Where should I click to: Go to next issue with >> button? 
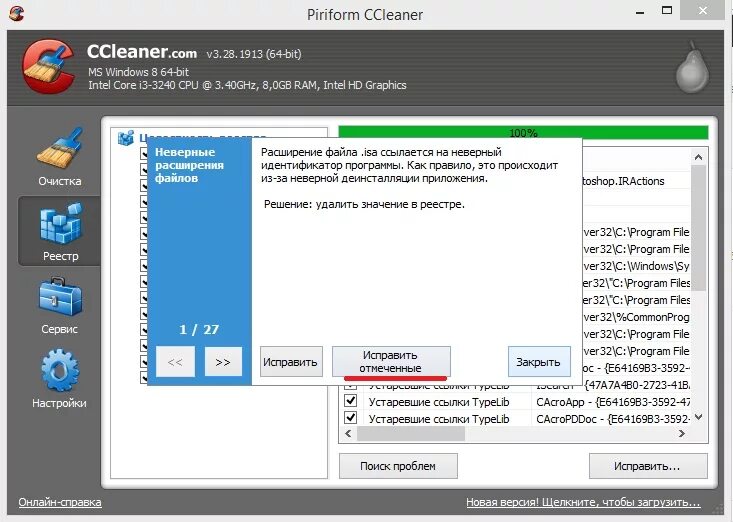click(223, 362)
